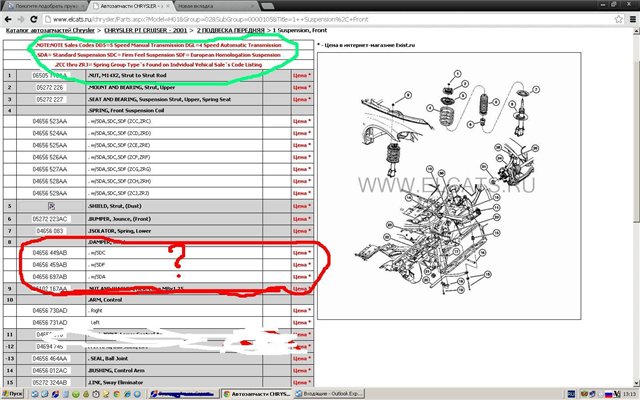Open Цена link for 04656 527AA spring
Viewport: 640px width, 400px height.
[x=302, y=169]
